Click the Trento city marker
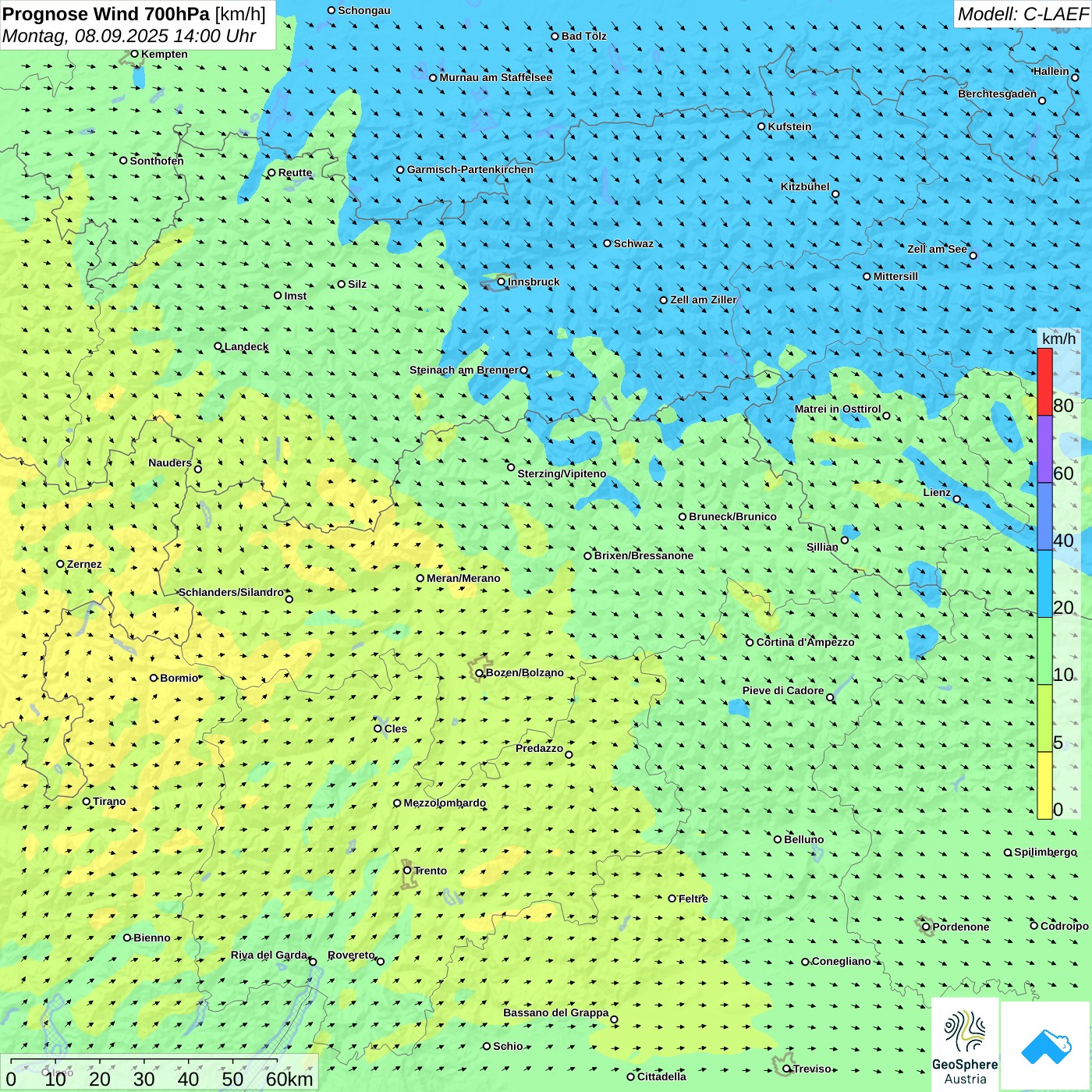The width and height of the screenshot is (1092, 1092). [x=407, y=870]
